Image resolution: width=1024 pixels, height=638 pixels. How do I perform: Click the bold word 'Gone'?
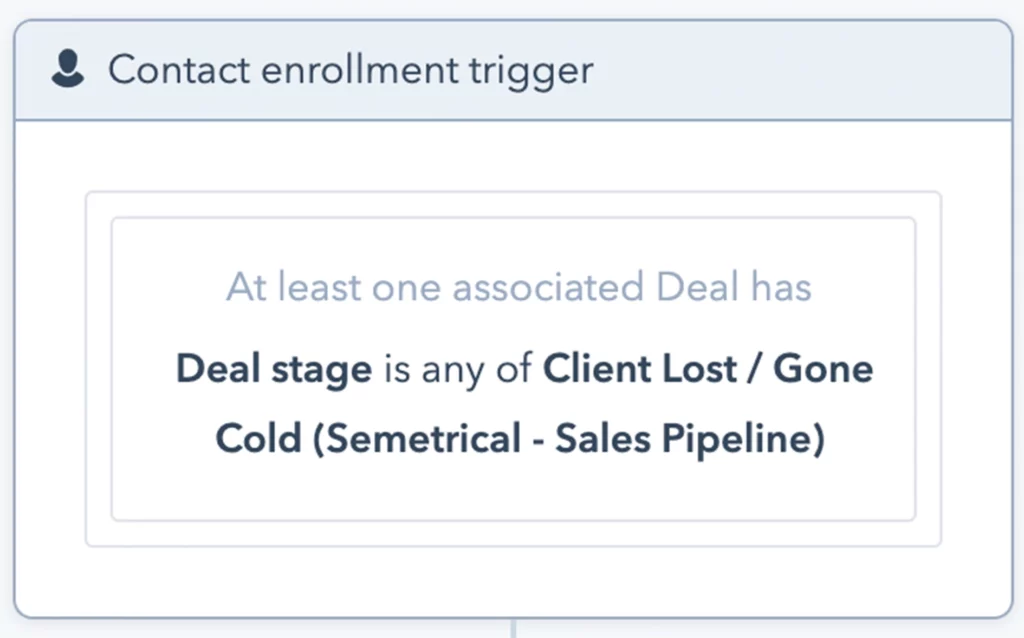pos(823,369)
